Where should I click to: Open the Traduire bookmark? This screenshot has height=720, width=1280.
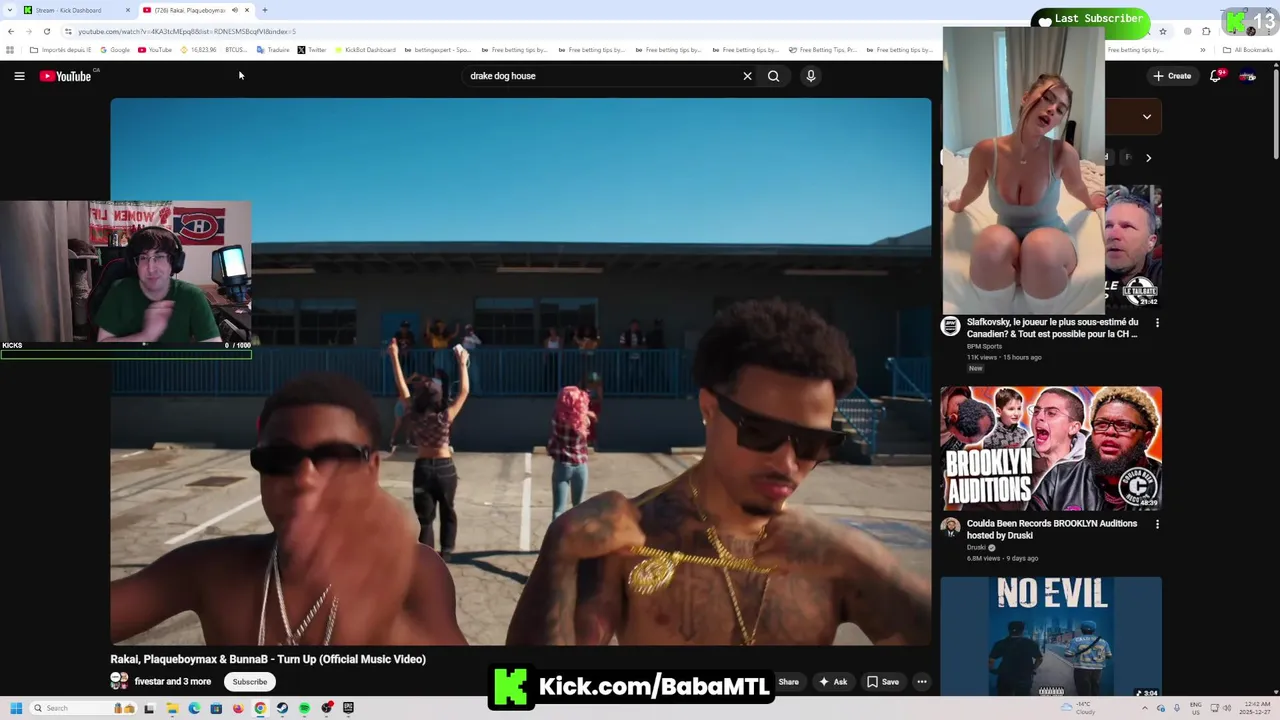(x=273, y=50)
